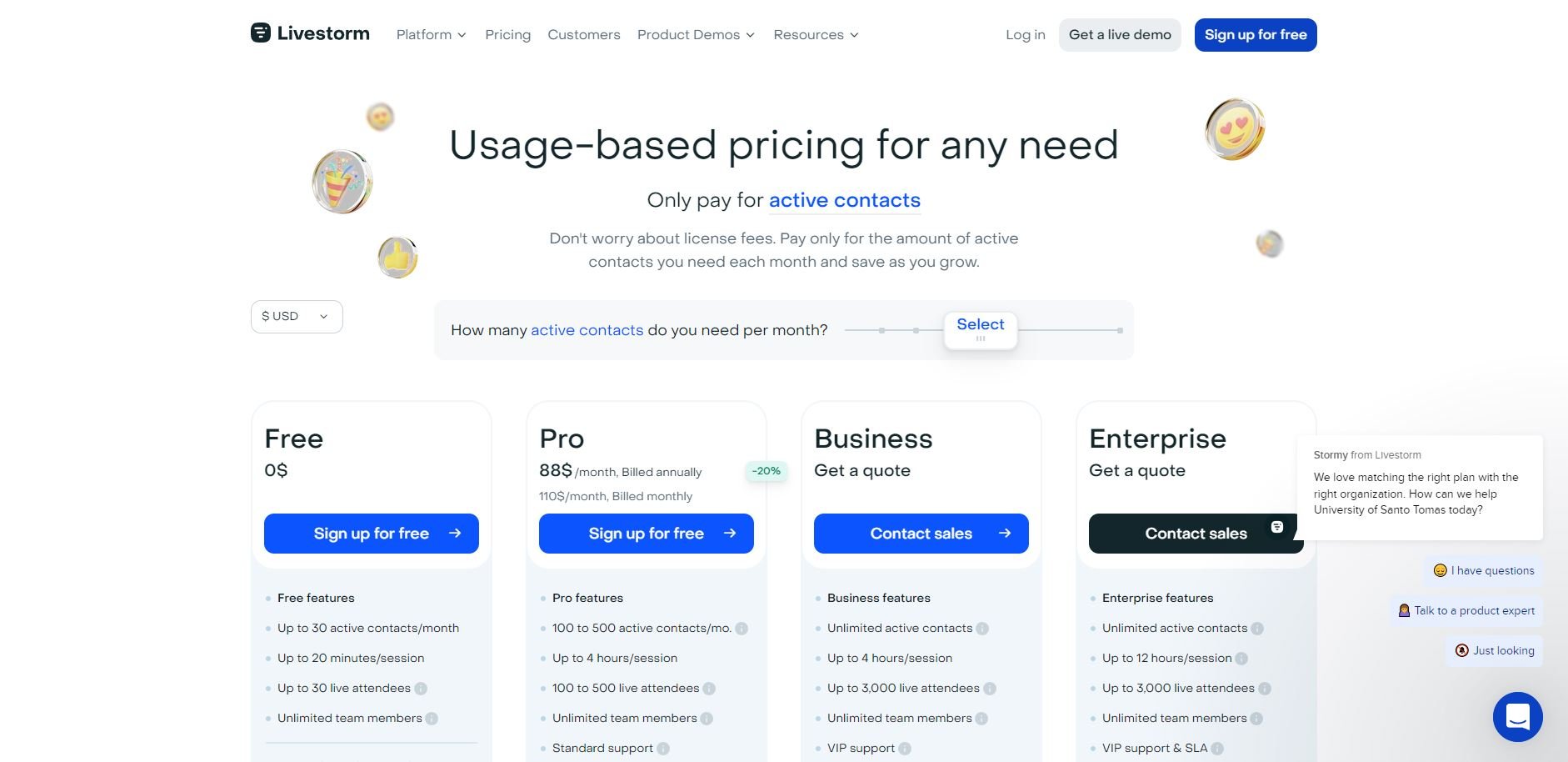Click info icon beside Business VIP support
The width and height of the screenshot is (1568, 762).
[905, 749]
